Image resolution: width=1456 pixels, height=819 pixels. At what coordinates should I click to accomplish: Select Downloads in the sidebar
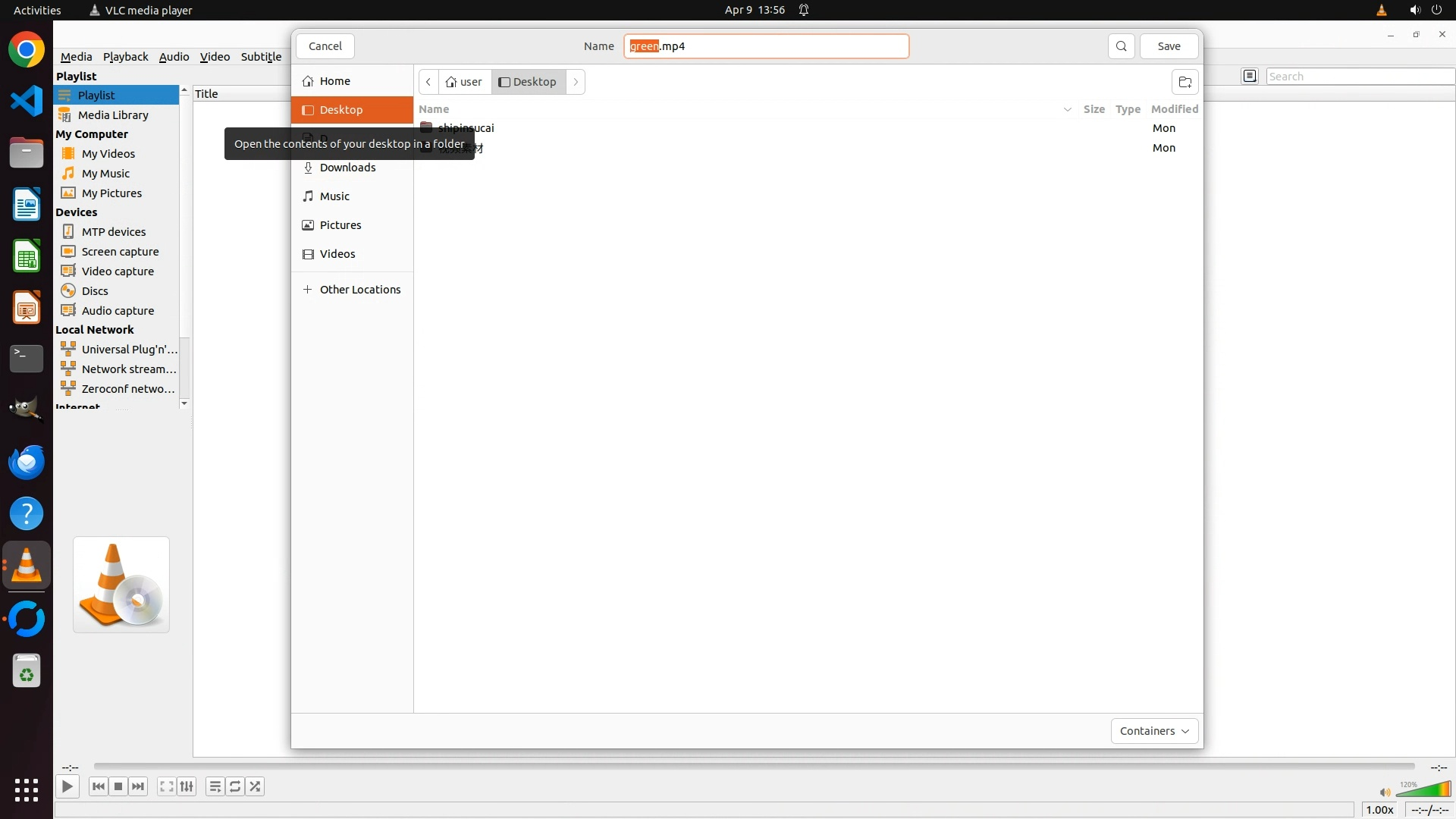click(347, 168)
